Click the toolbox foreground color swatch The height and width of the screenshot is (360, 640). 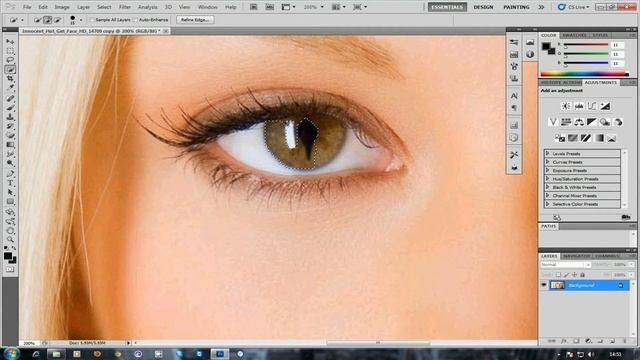[8, 256]
